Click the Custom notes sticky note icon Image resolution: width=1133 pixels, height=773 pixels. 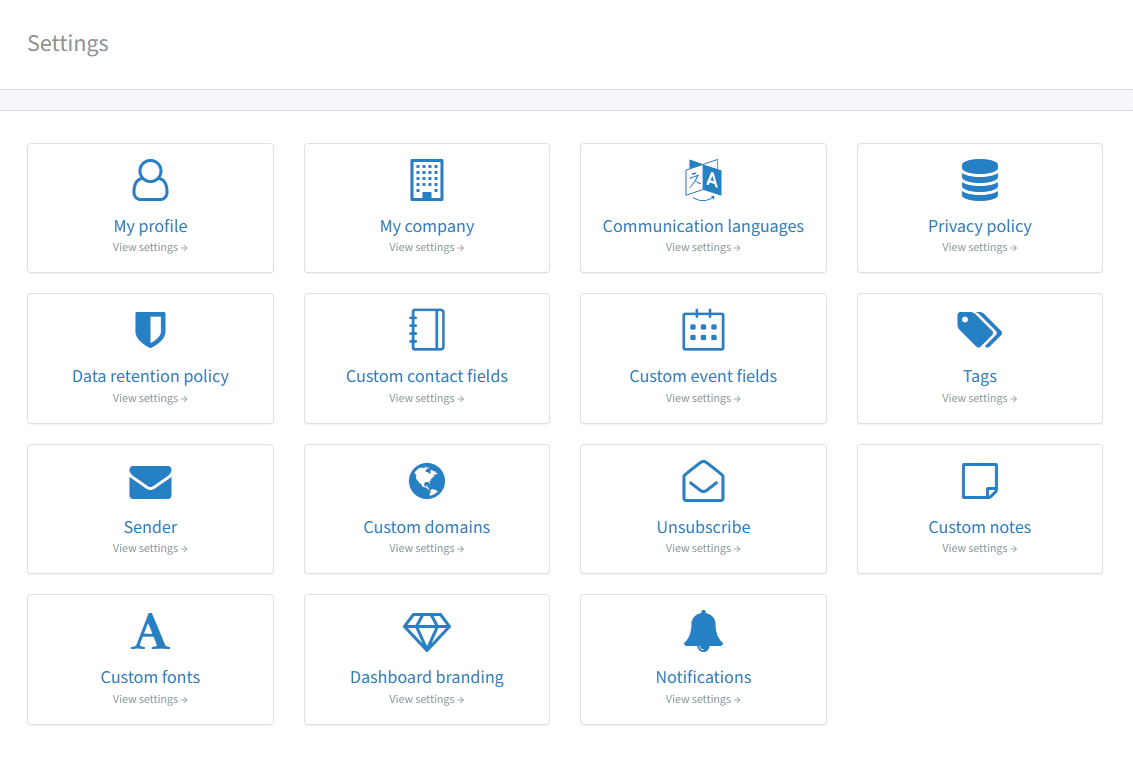pyautogui.click(x=980, y=480)
